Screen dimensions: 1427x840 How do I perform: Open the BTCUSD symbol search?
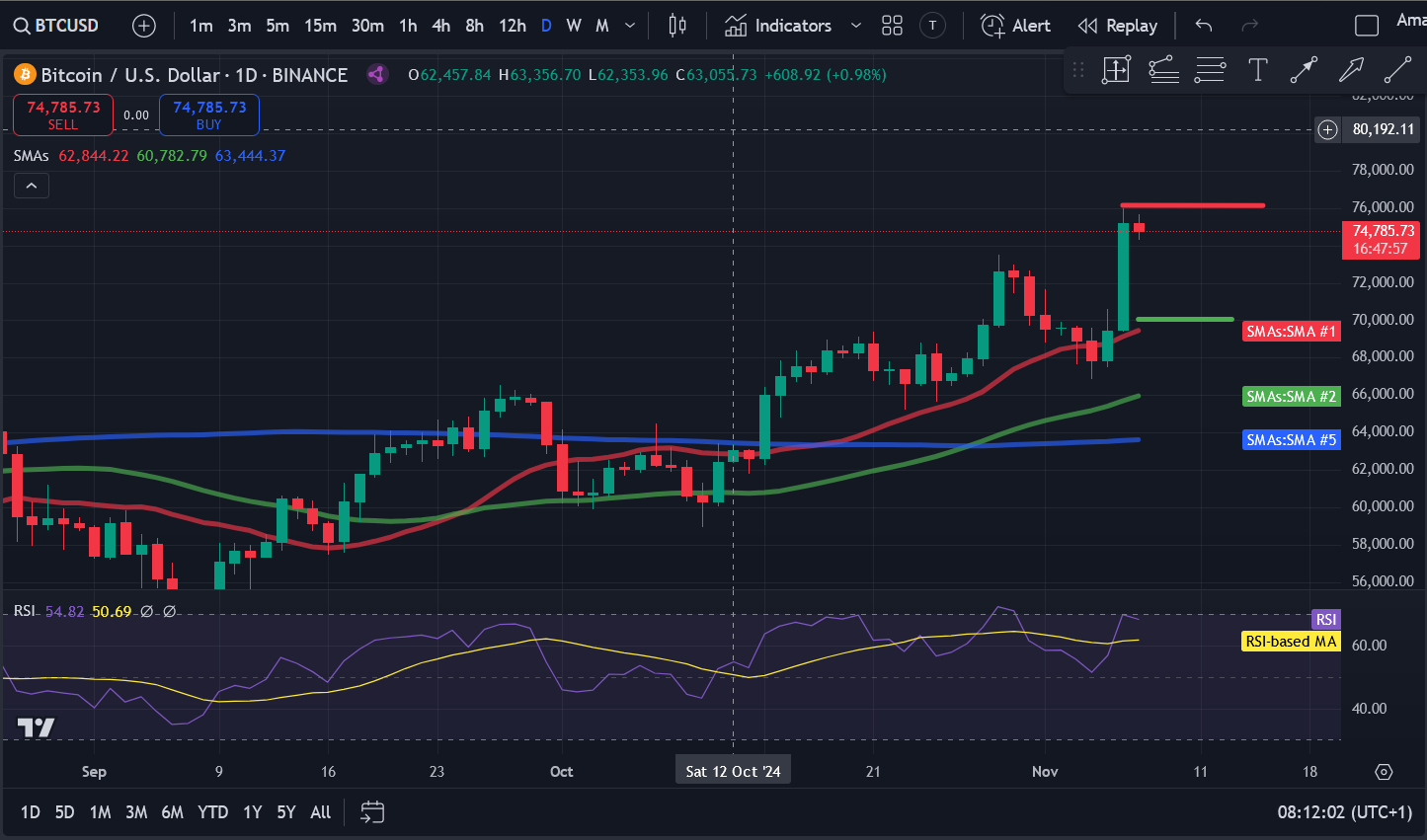pyautogui.click(x=57, y=26)
